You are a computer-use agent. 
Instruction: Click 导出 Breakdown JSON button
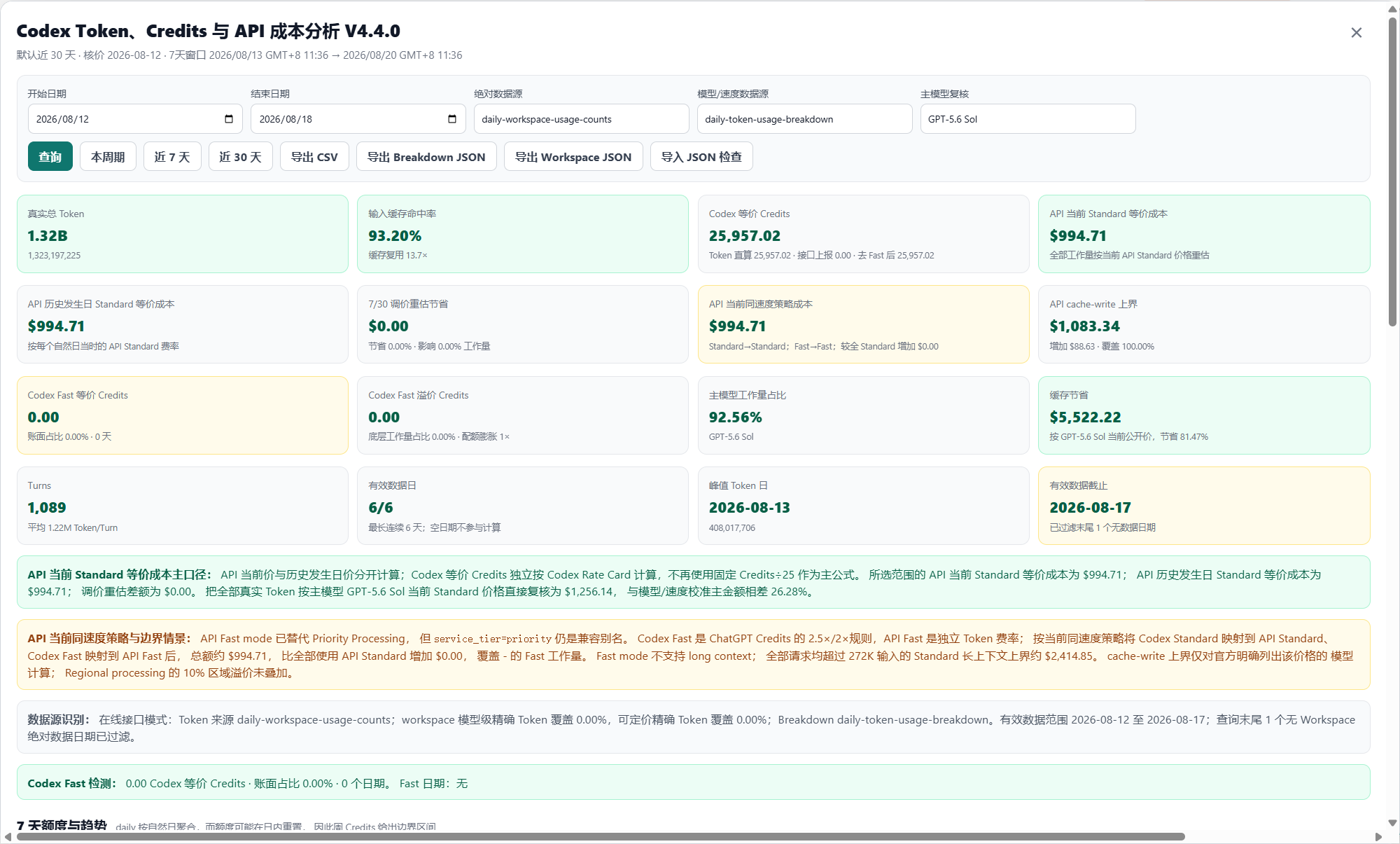[426, 157]
